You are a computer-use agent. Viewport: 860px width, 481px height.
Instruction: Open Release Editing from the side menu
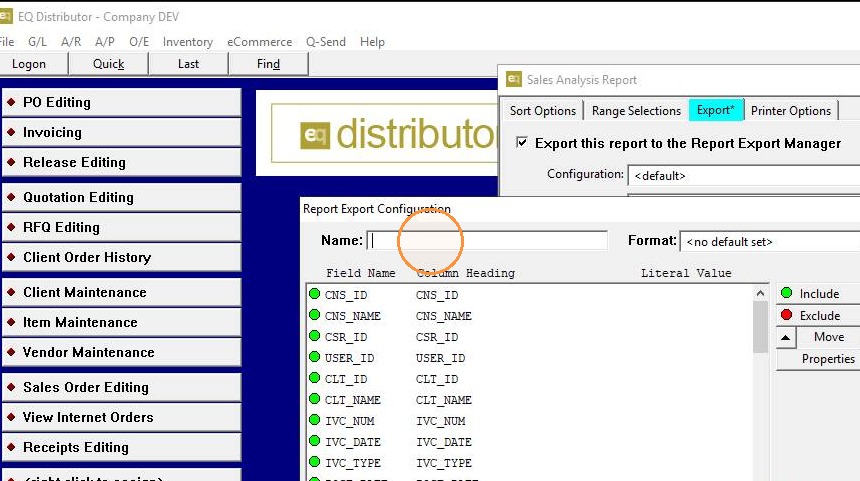click(122, 163)
